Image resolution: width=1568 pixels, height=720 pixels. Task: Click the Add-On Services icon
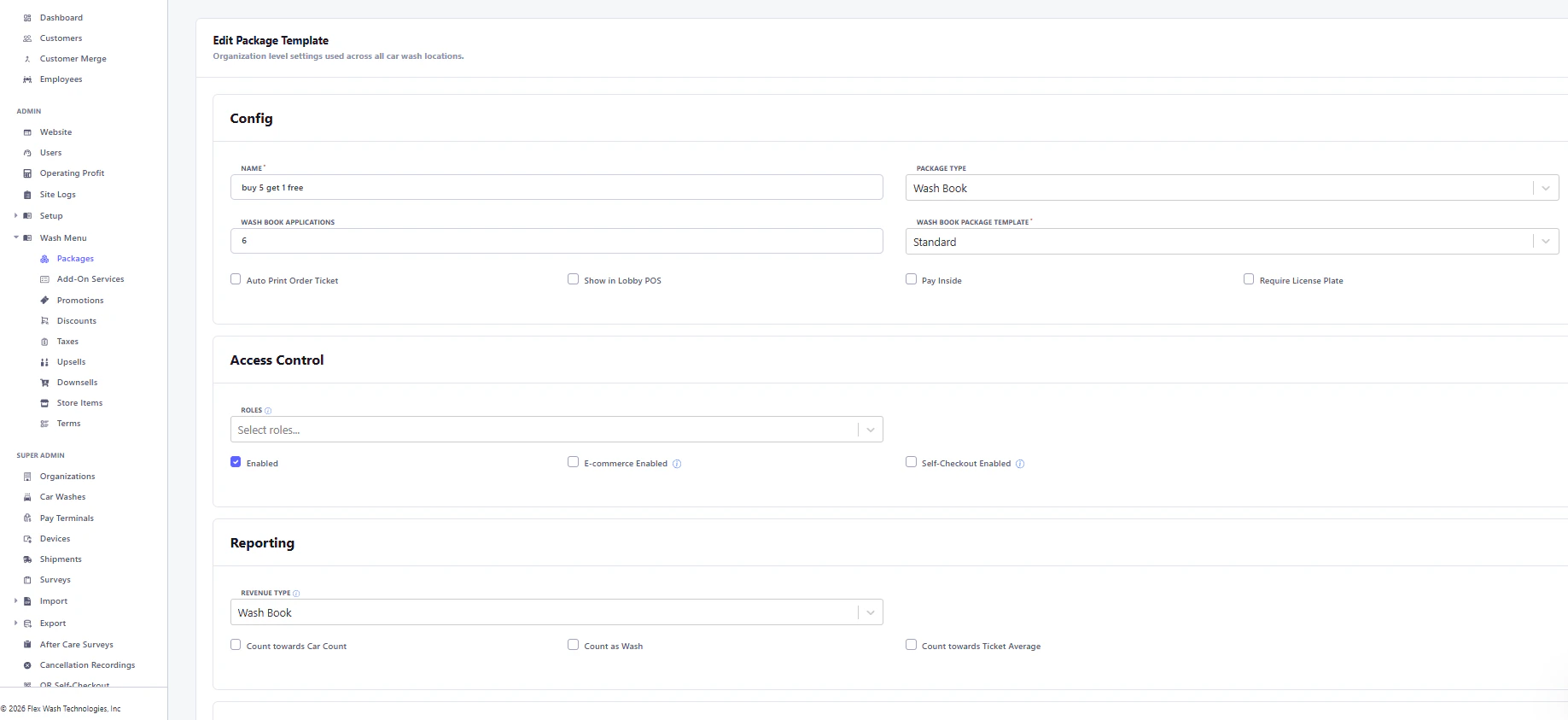coord(44,279)
